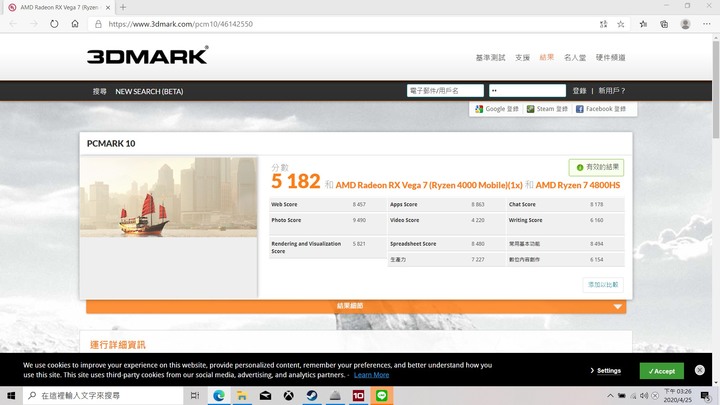Viewport: 720px width, 405px height.
Task: Open the browser profile avatar
Action: tap(685, 24)
